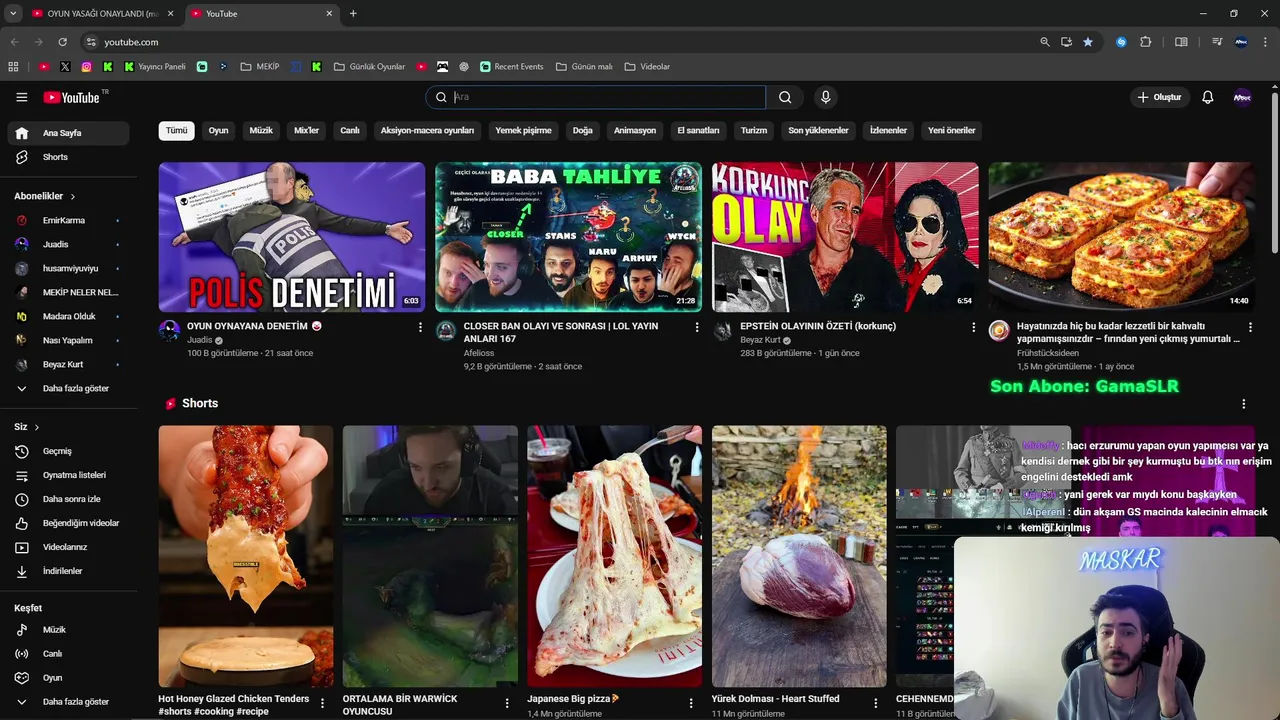Open Oynatma listeleri in sidebar
Image resolution: width=1280 pixels, height=720 pixels.
(68, 475)
